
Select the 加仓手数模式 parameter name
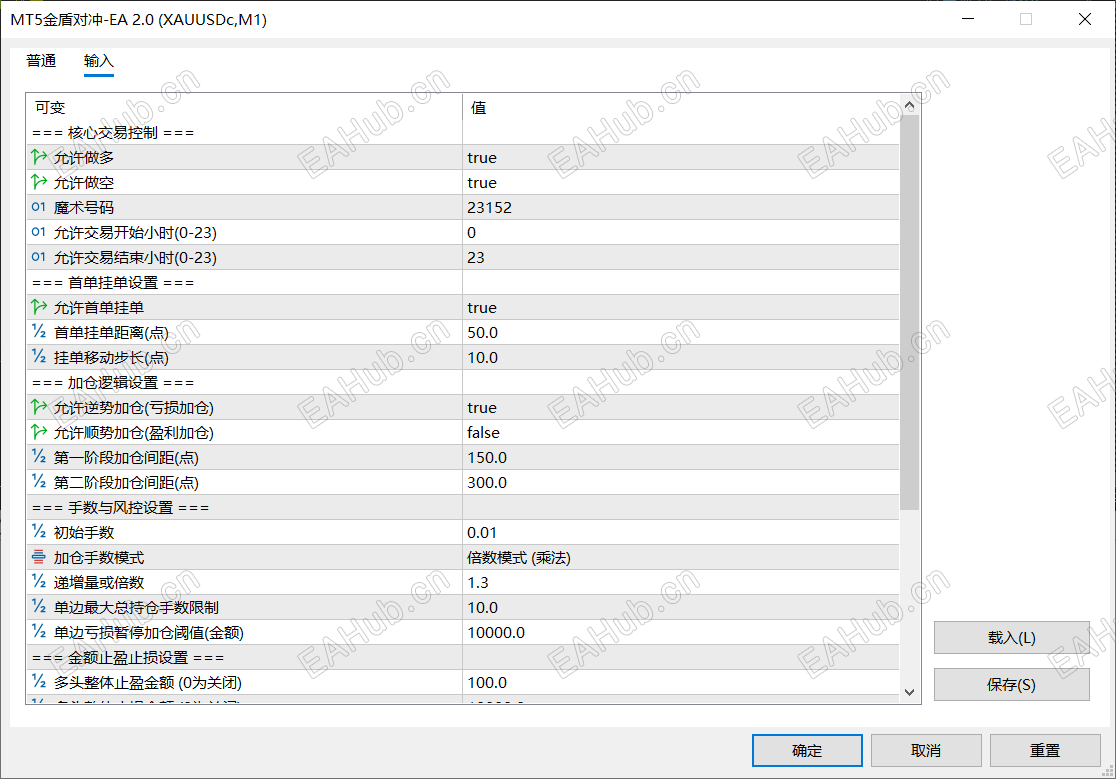99,558
